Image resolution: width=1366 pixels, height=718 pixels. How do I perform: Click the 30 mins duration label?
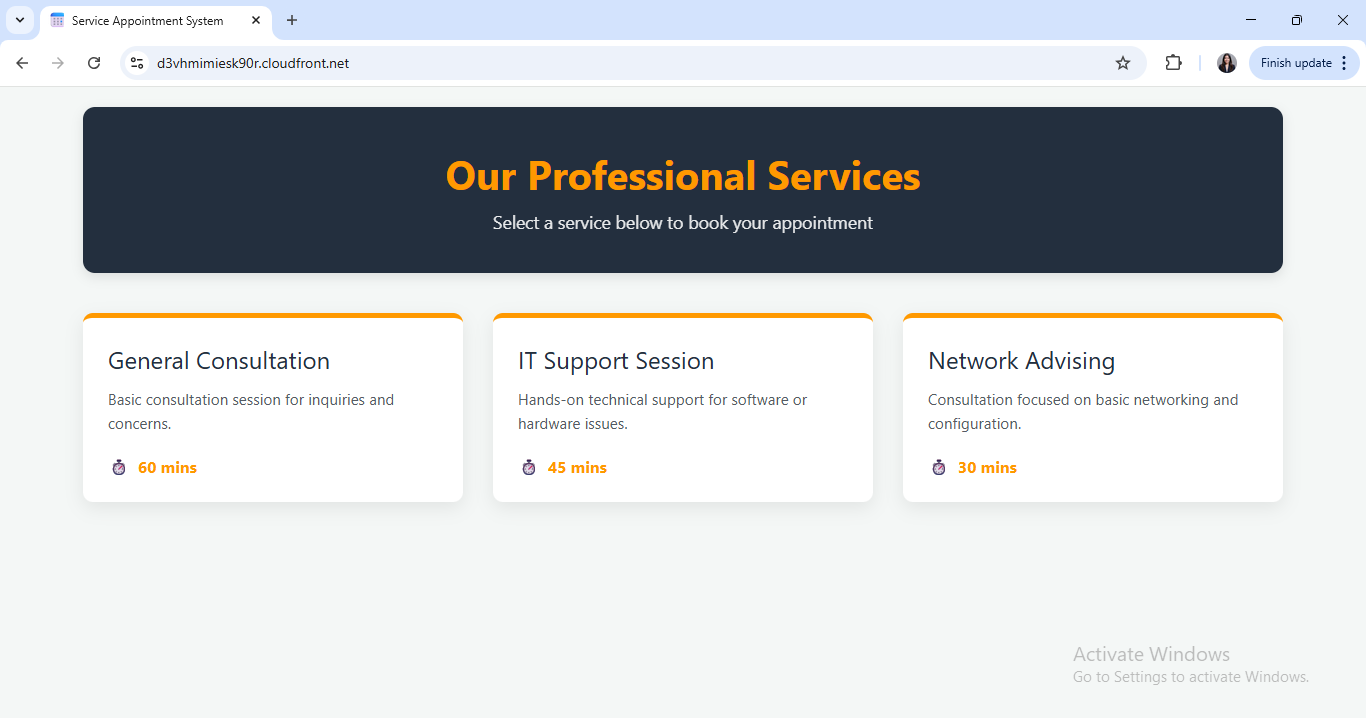click(x=987, y=468)
